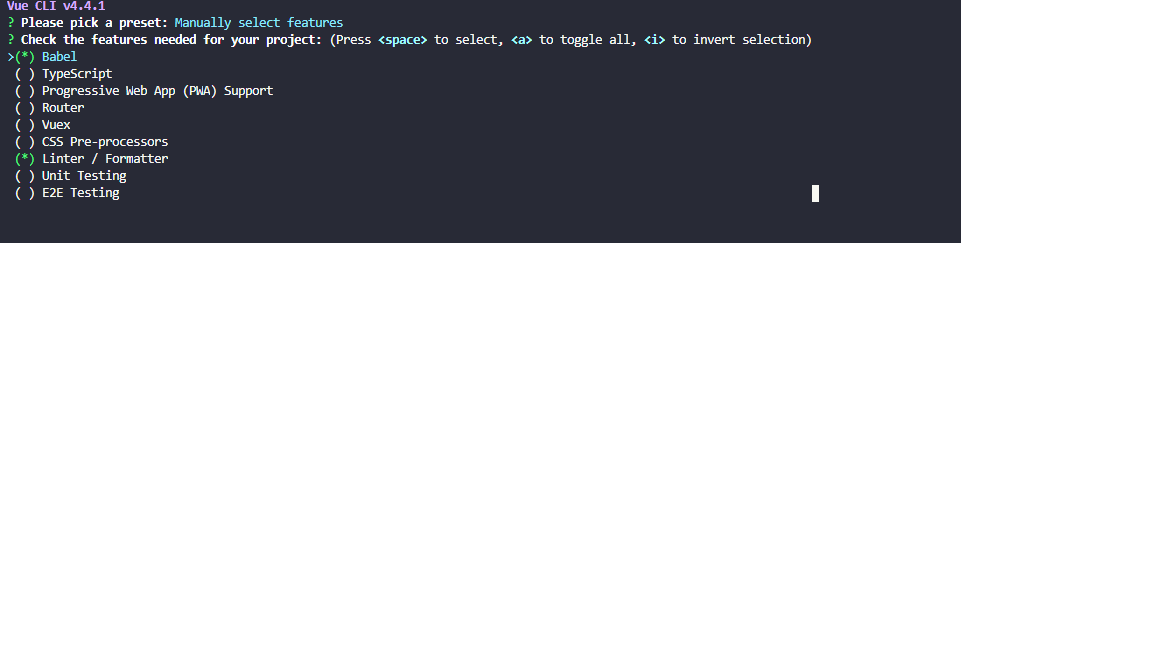Click the TypeScript feature label
Image resolution: width=1152 pixels, height=648 pixels.
tap(77, 74)
